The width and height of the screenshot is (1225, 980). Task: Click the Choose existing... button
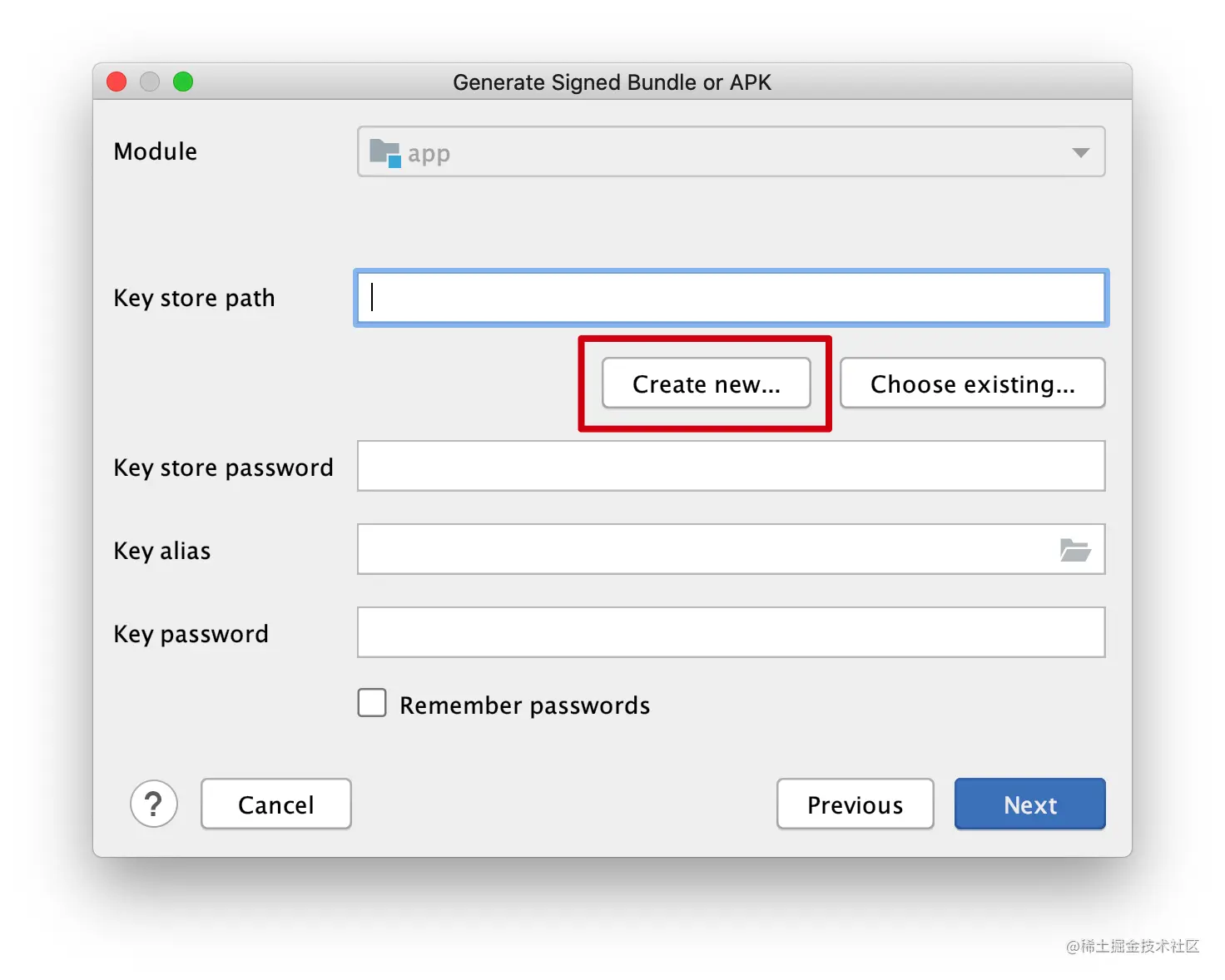pos(973,384)
